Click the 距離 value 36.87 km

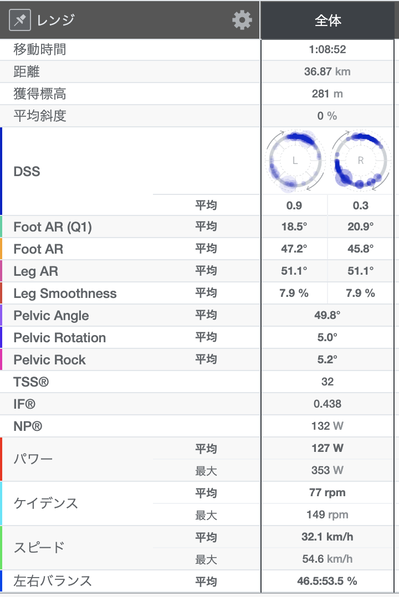tap(327, 71)
